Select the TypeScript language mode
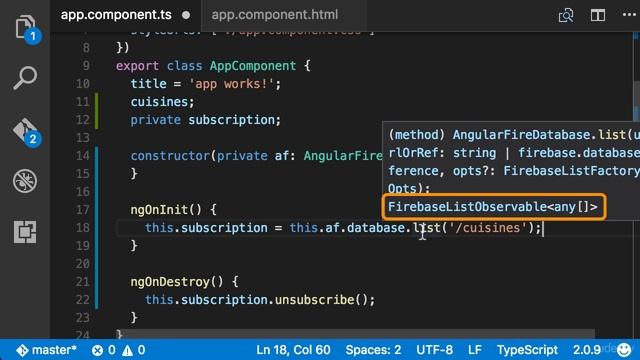This screenshot has width=640, height=360. (527, 350)
